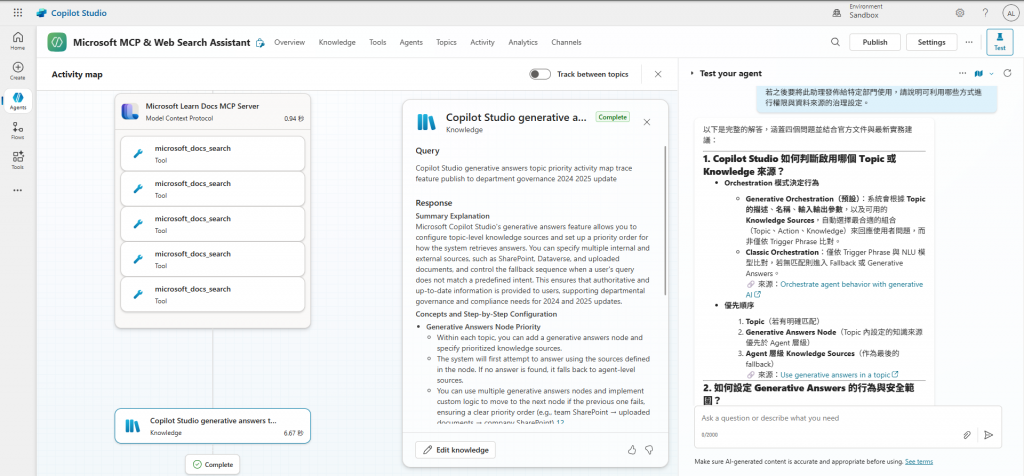Open the See terms link
This screenshot has height=476, width=1024.
pyautogui.click(x=919, y=462)
